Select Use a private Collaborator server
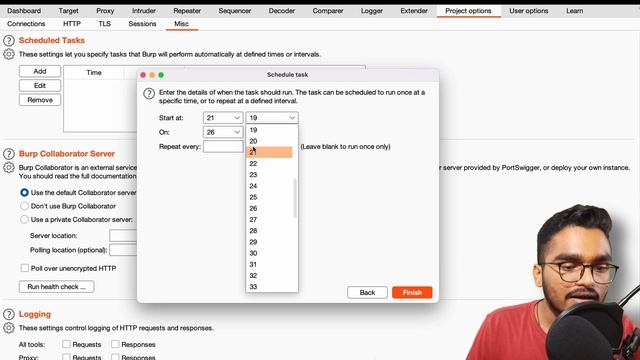The height and width of the screenshot is (360, 640). tap(24, 220)
